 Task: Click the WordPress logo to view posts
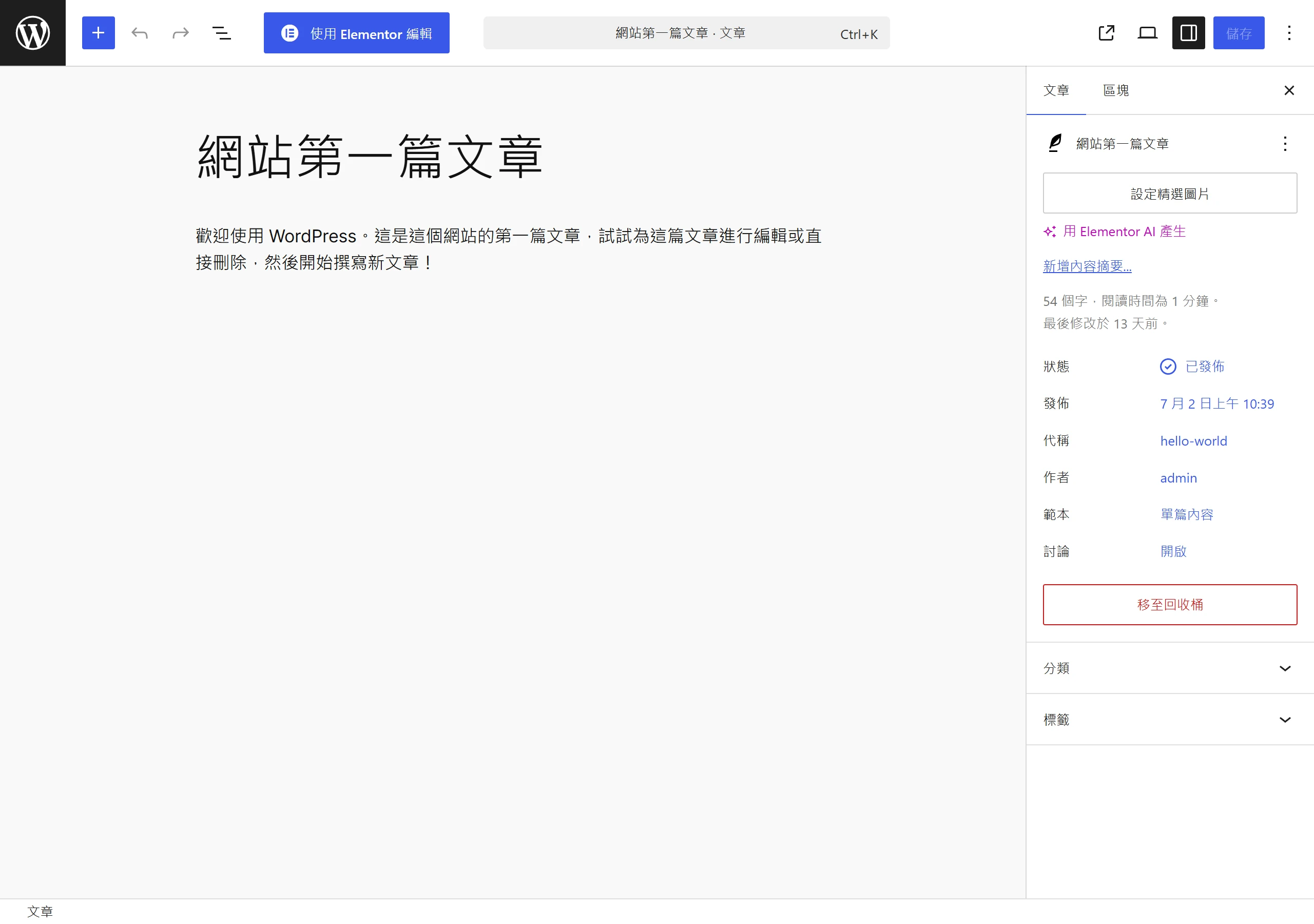click(33, 33)
